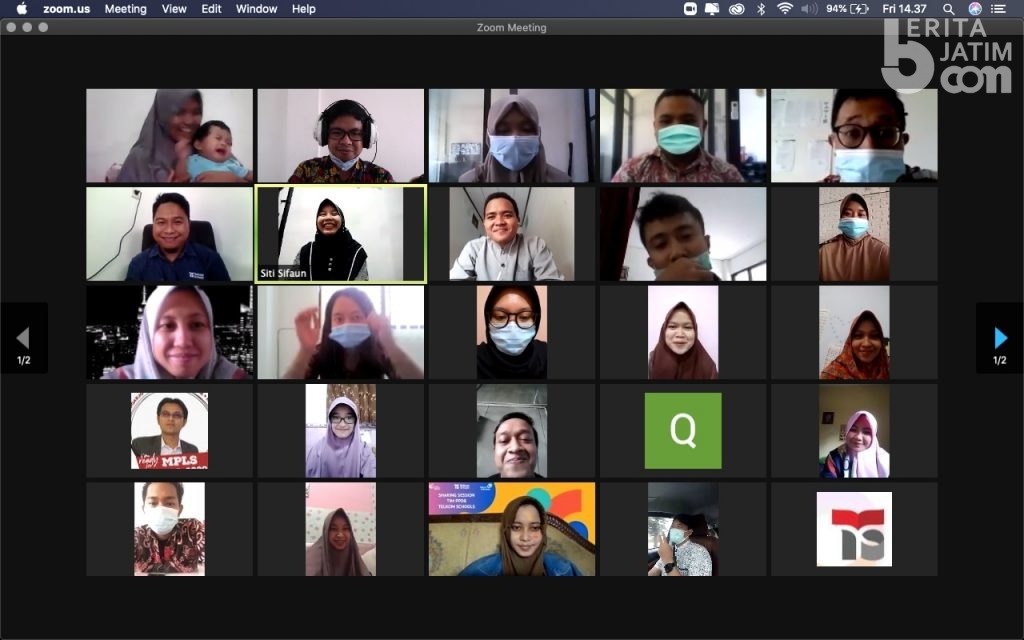Select the masked man in red batik, bottom row
Viewport: 1024px width, 640px height.
169,529
